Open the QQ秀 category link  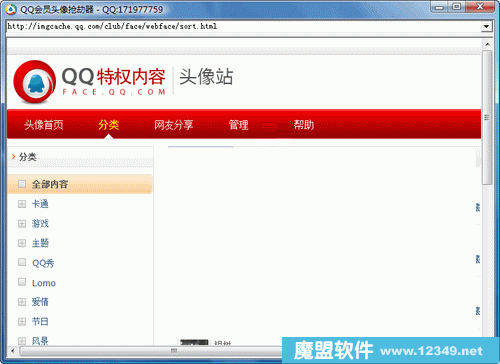[x=43, y=263]
